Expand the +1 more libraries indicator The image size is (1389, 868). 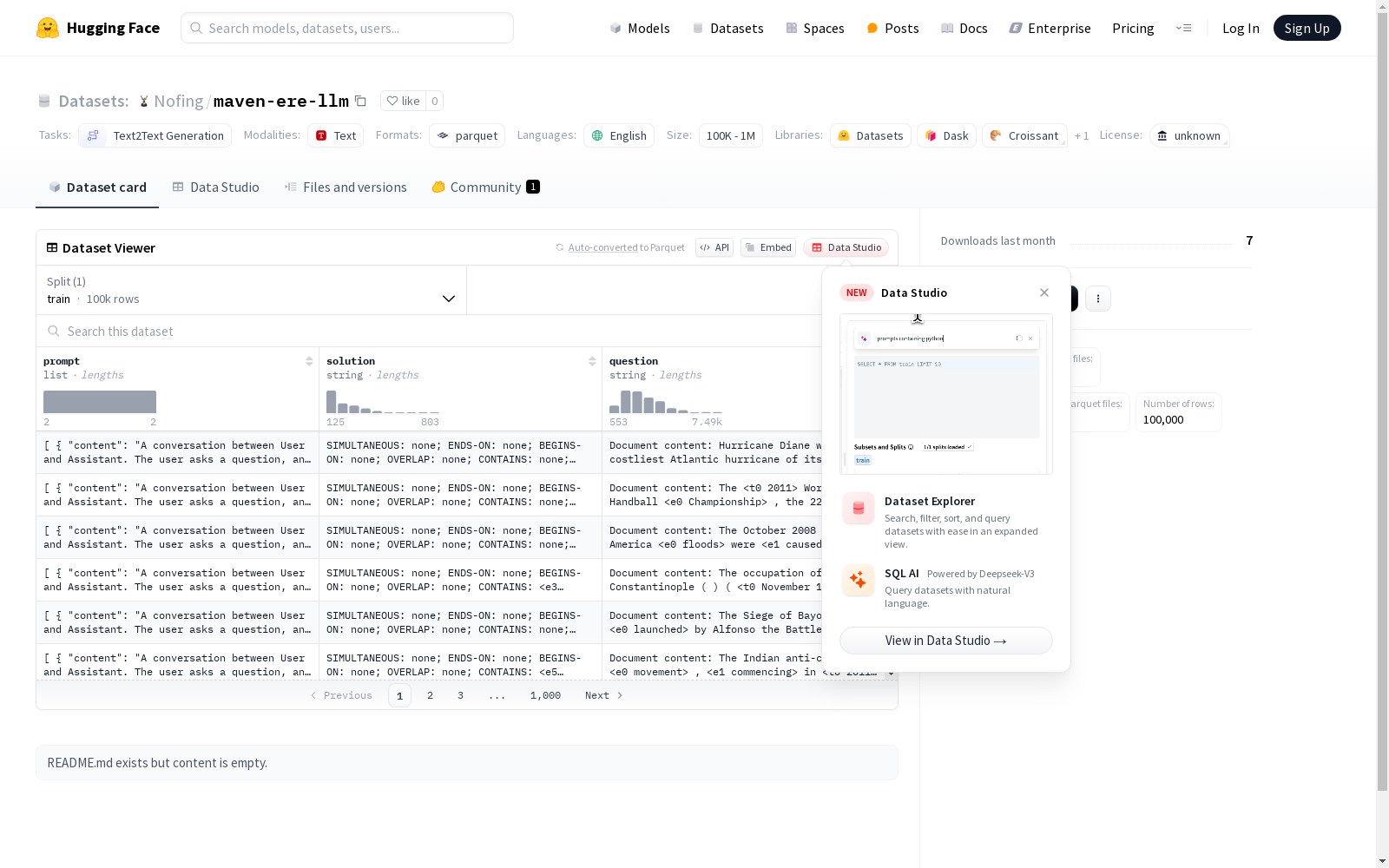pyautogui.click(x=1082, y=135)
